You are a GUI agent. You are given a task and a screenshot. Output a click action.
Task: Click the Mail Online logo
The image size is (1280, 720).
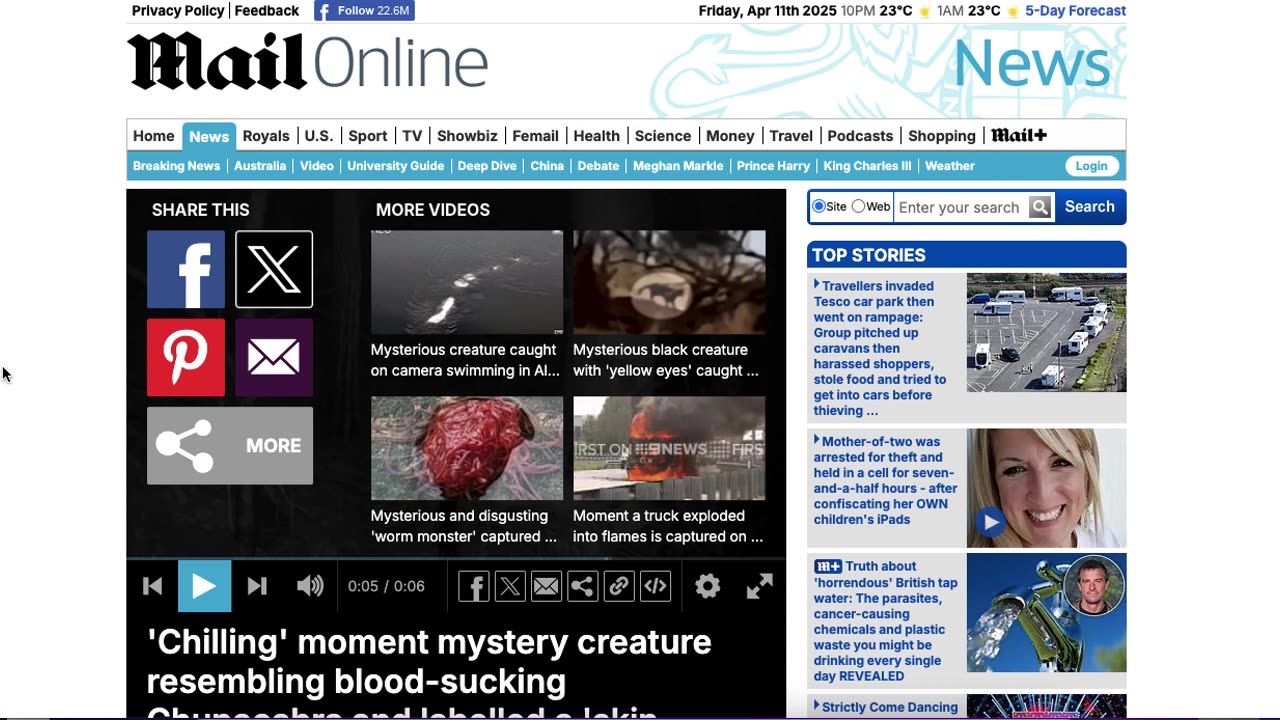(x=308, y=62)
